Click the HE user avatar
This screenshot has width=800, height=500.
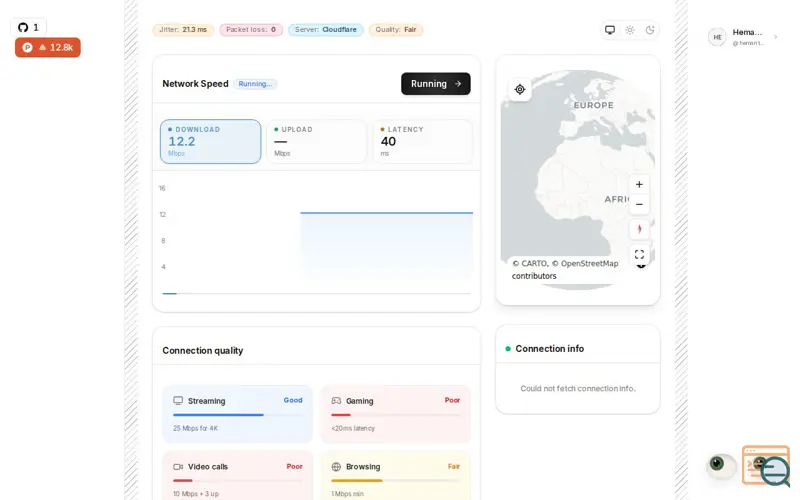pyautogui.click(x=717, y=37)
